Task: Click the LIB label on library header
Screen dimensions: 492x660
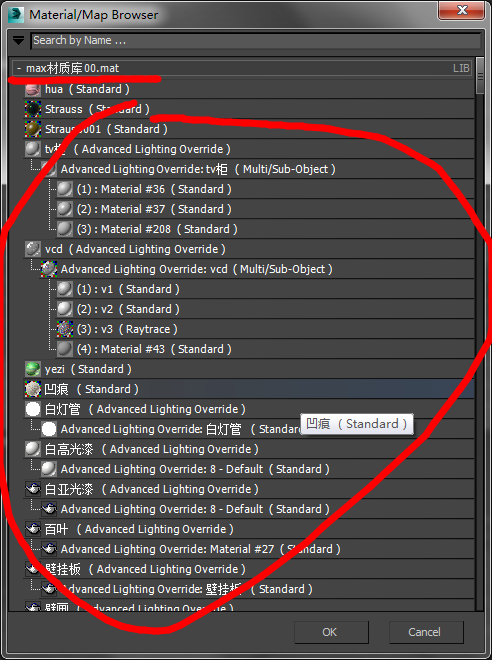Action: (x=461, y=68)
